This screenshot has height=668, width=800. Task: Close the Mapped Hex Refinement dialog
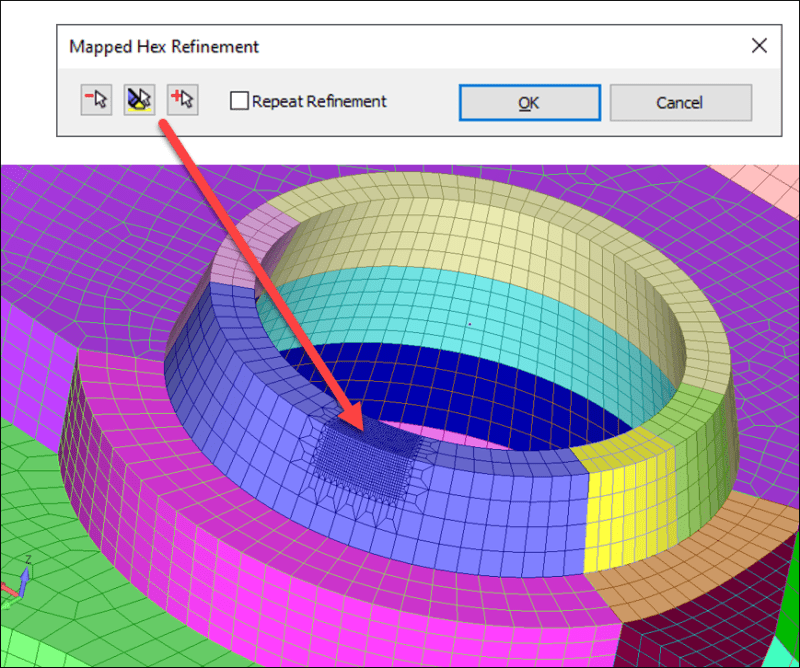click(759, 45)
